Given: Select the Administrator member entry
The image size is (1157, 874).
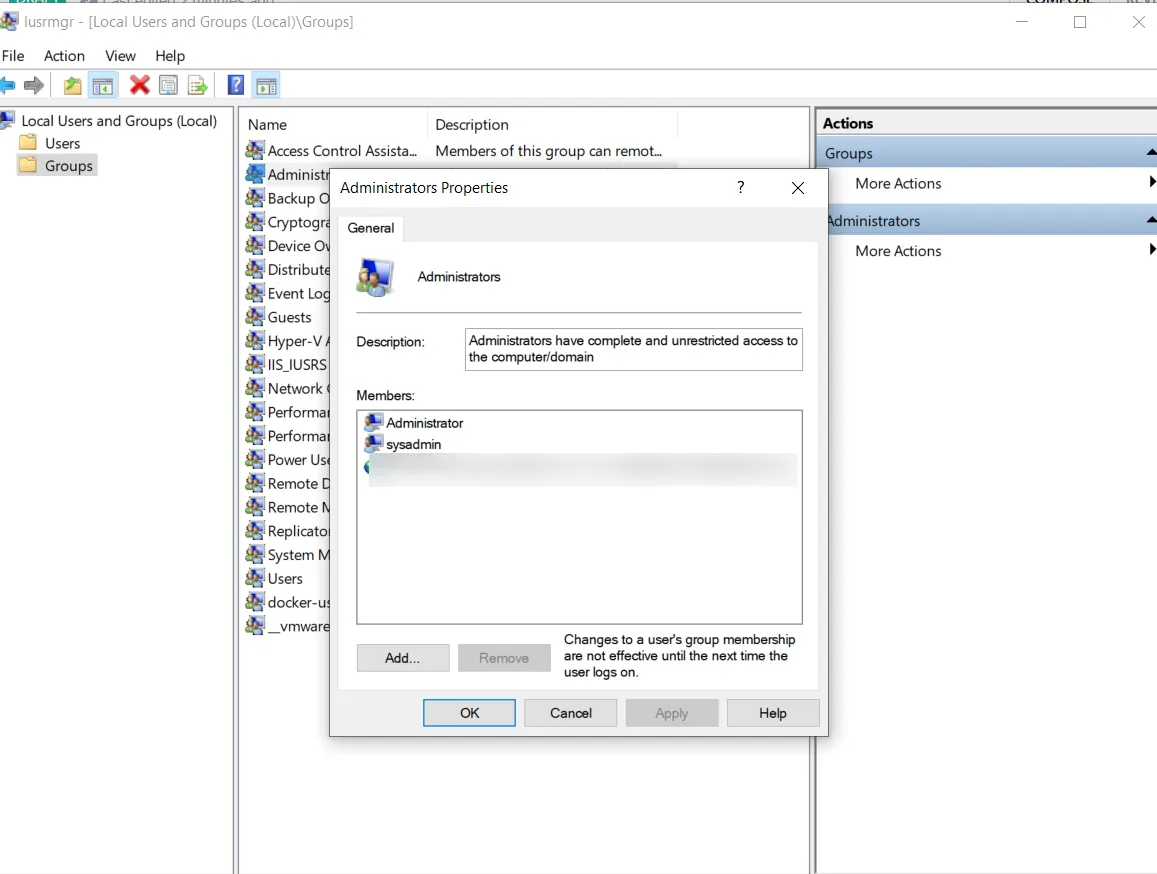Looking at the screenshot, I should point(424,423).
